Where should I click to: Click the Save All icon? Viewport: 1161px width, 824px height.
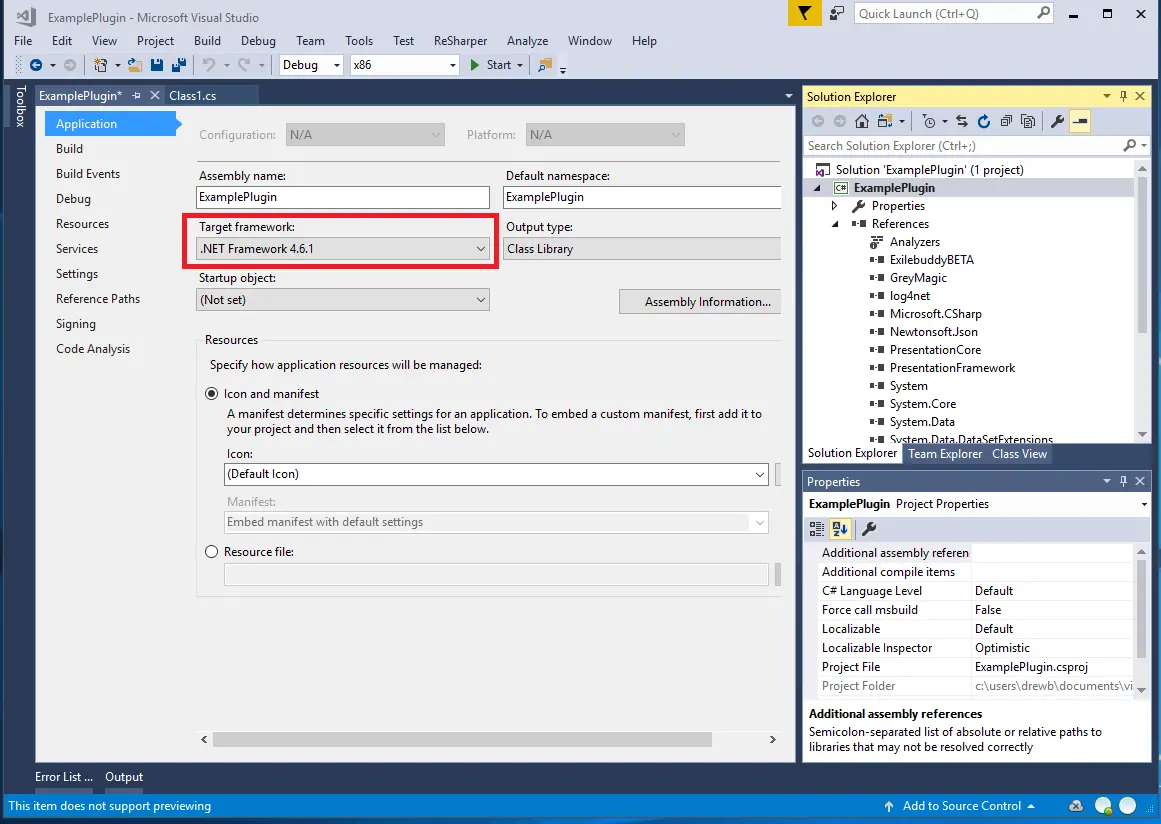[x=178, y=65]
